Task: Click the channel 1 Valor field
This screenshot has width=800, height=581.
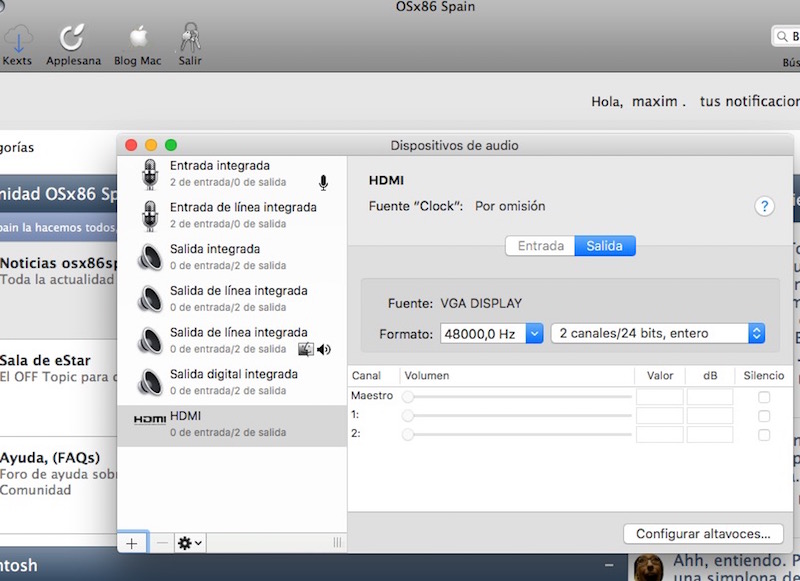Action: (660, 415)
